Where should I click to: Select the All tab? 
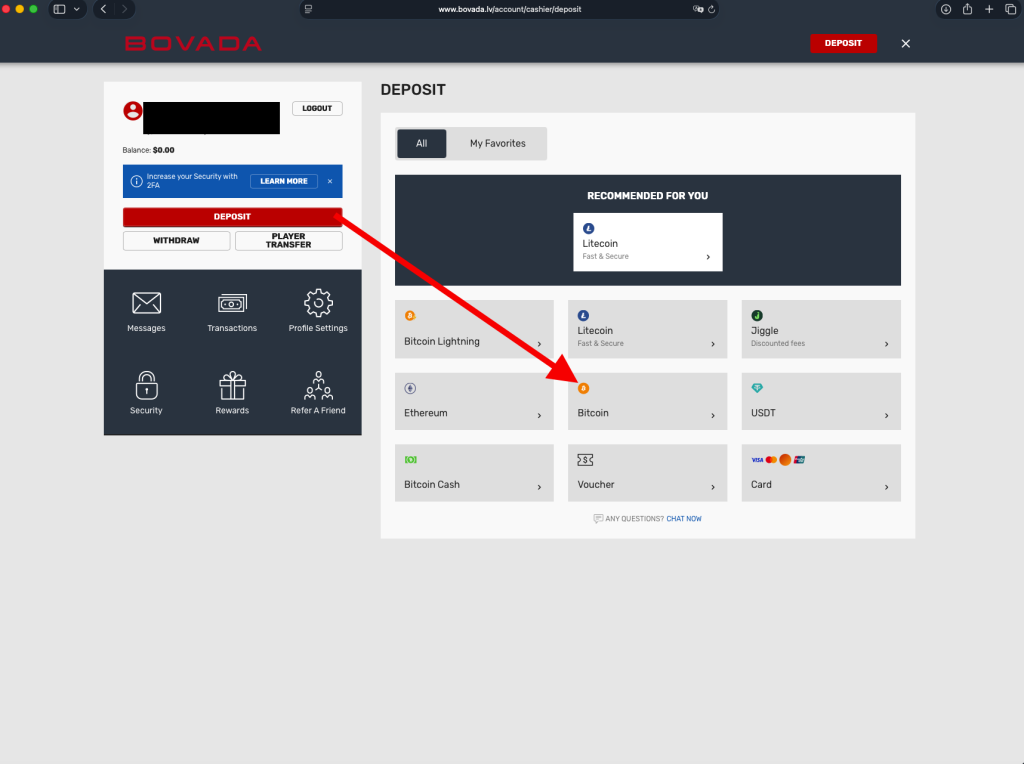421,144
